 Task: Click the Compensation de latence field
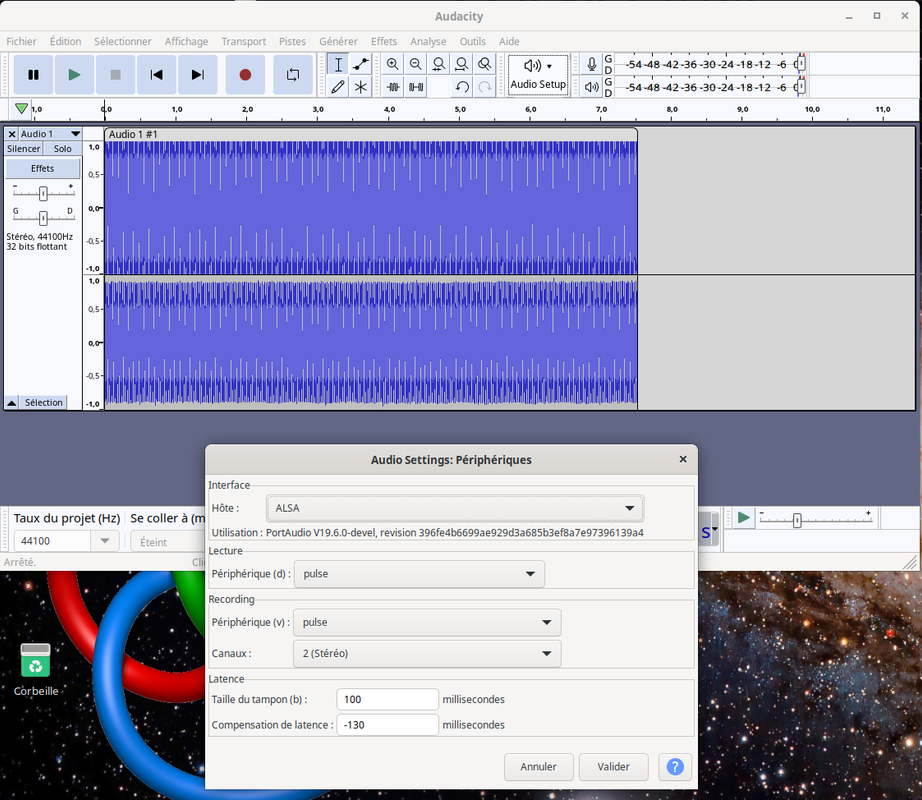(x=387, y=725)
